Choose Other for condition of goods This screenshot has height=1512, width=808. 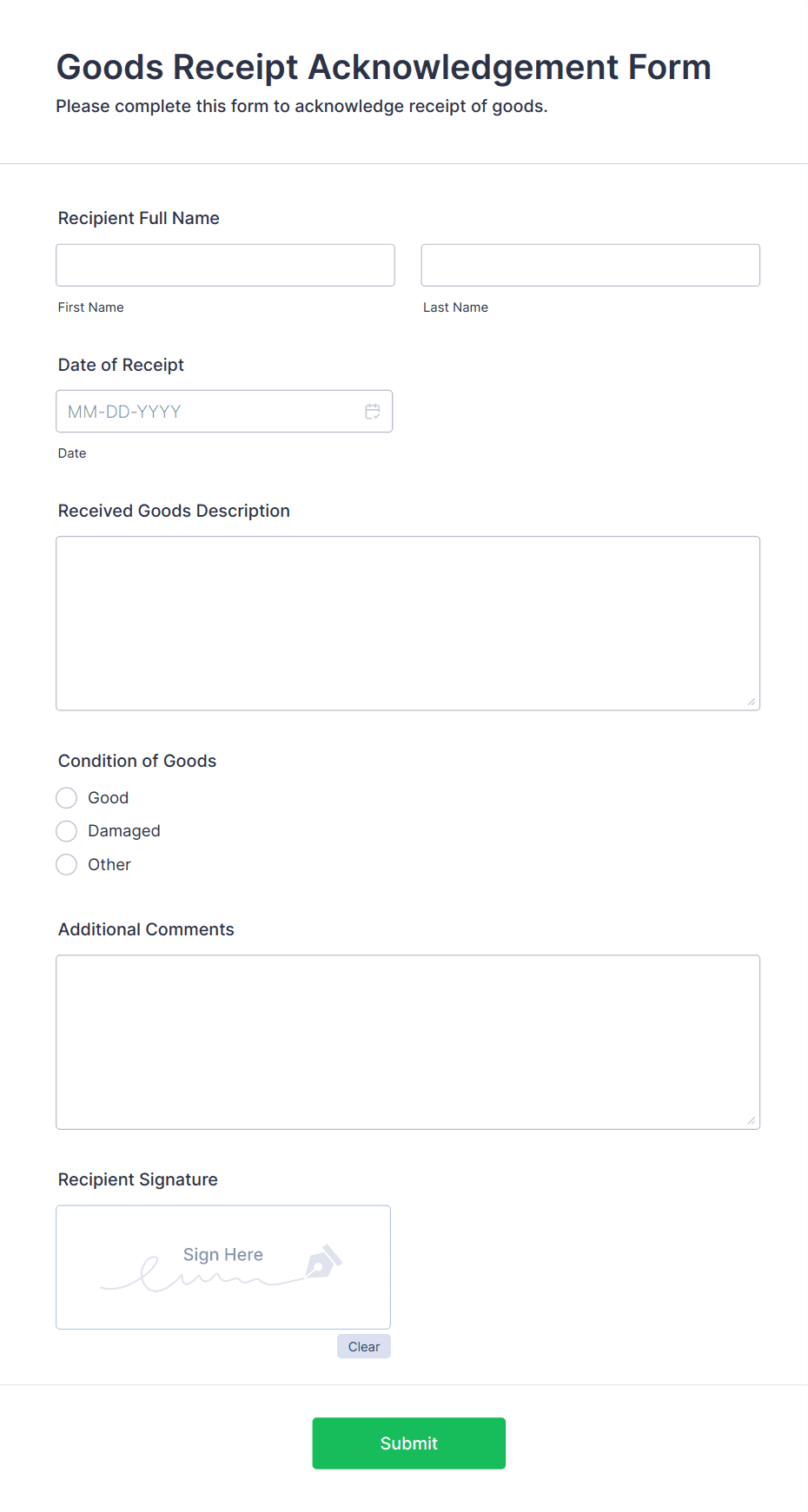pyautogui.click(x=67, y=865)
